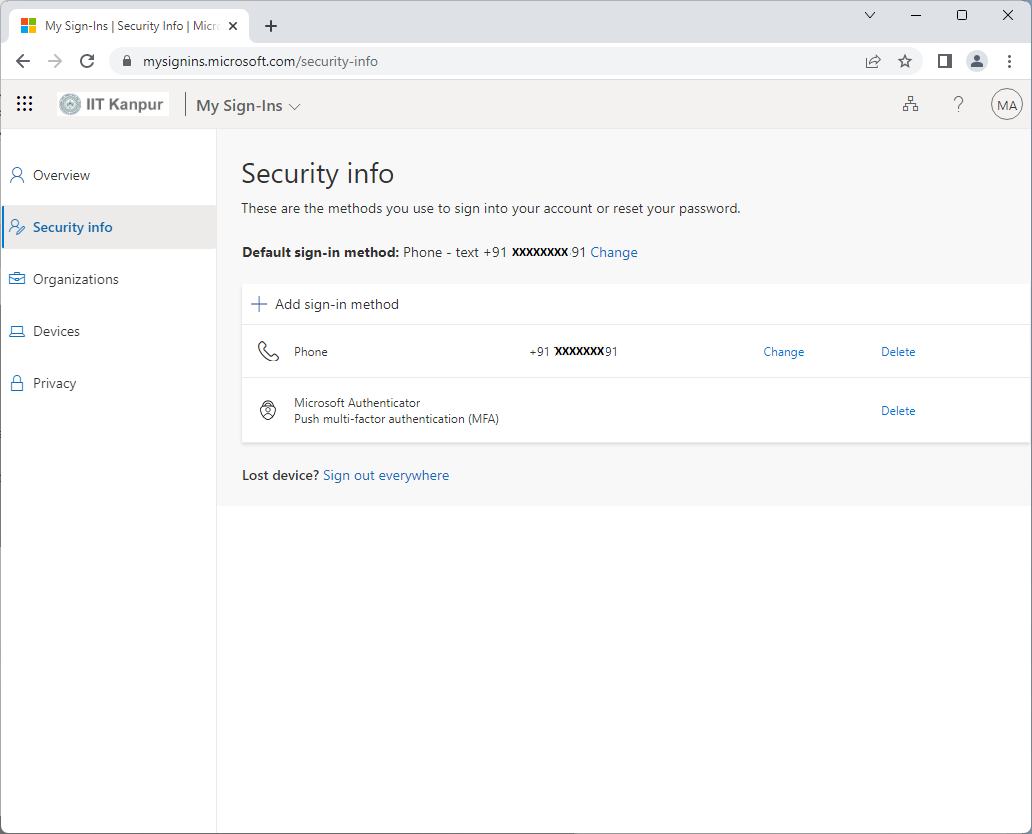
Task: Open Organizations in the sidebar
Action: [x=75, y=279]
